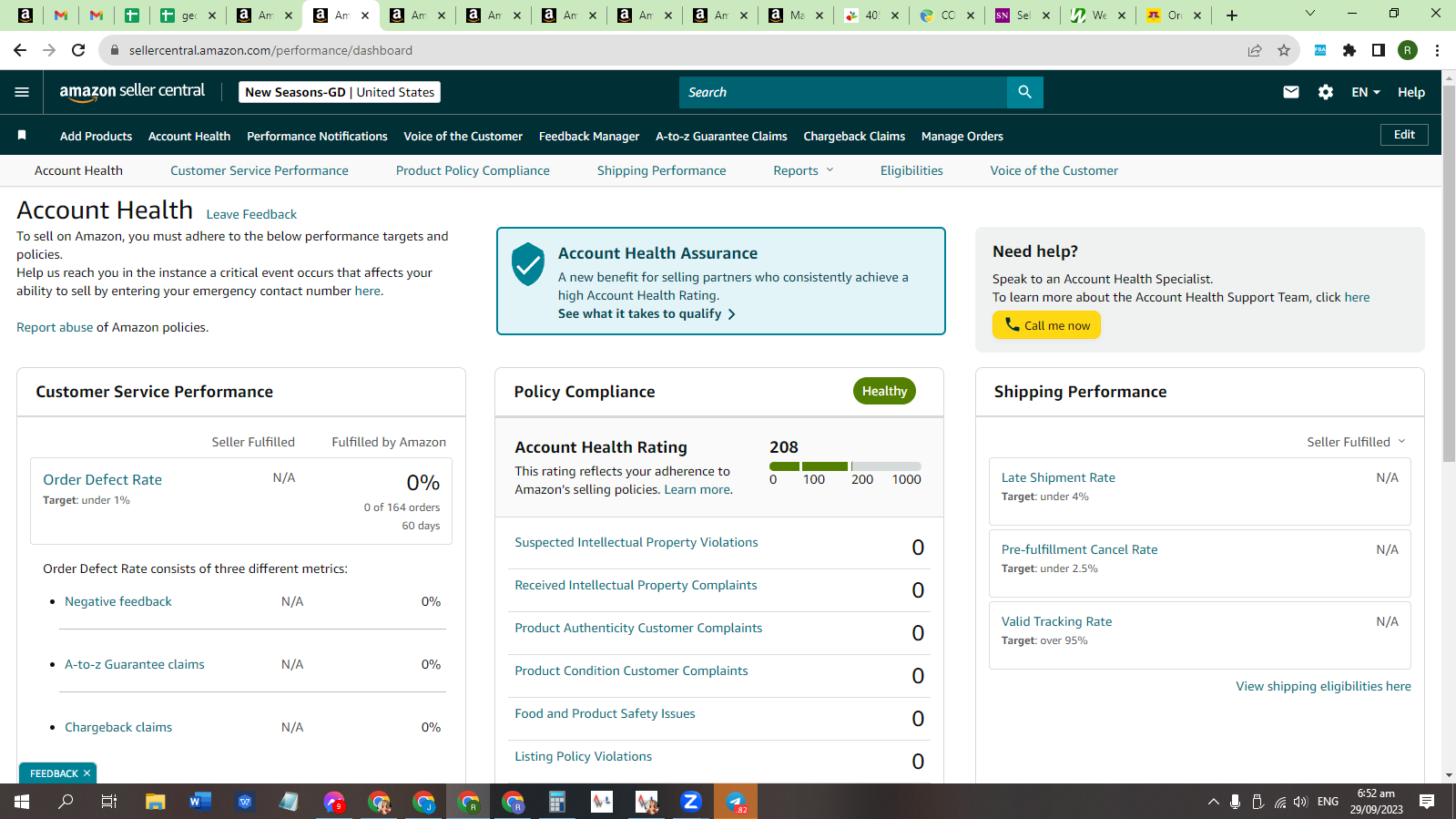This screenshot has height=819, width=1456.
Task: Open the Eligibilities tab
Action: click(911, 170)
